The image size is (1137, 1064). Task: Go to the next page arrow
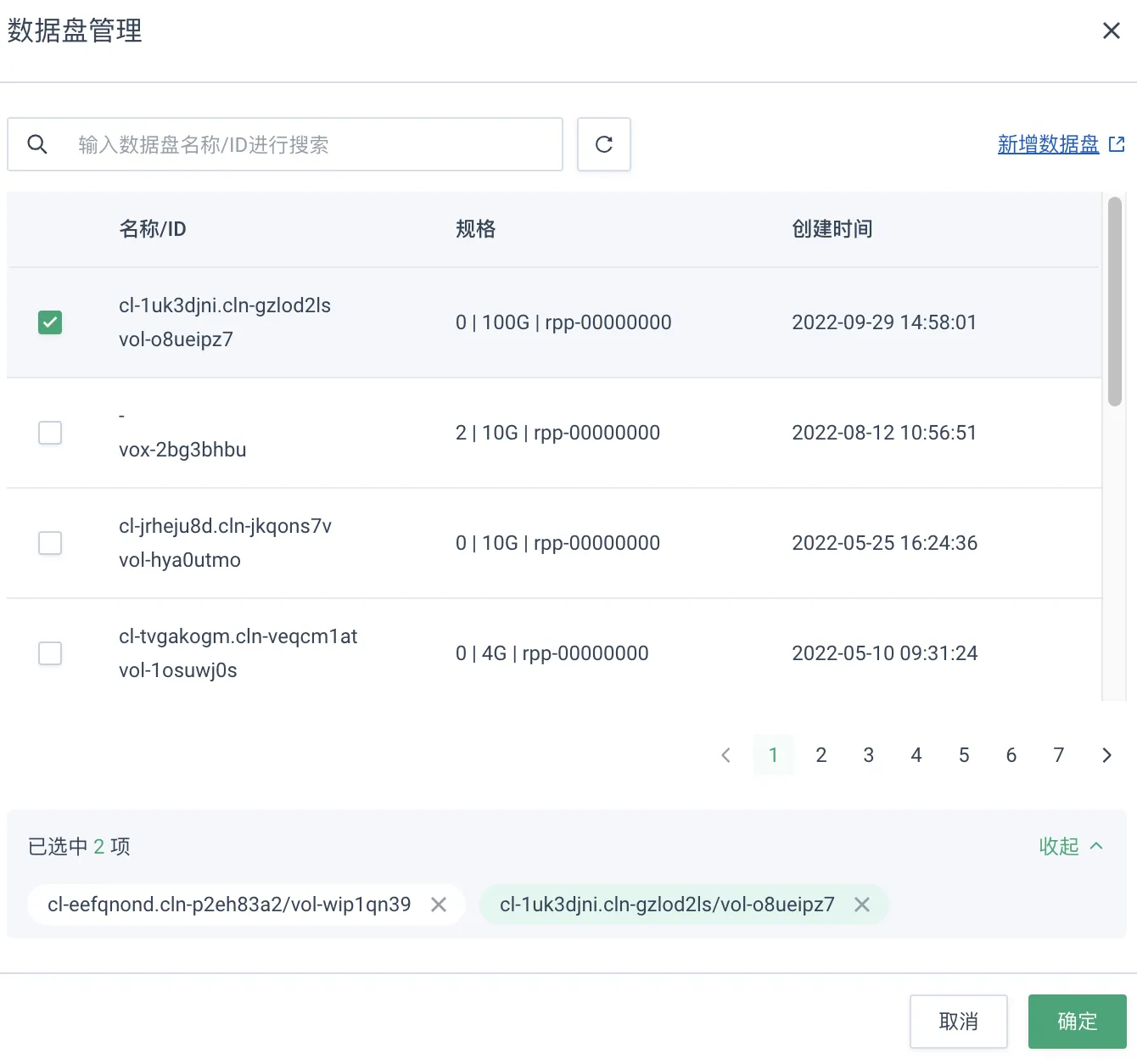1106,755
